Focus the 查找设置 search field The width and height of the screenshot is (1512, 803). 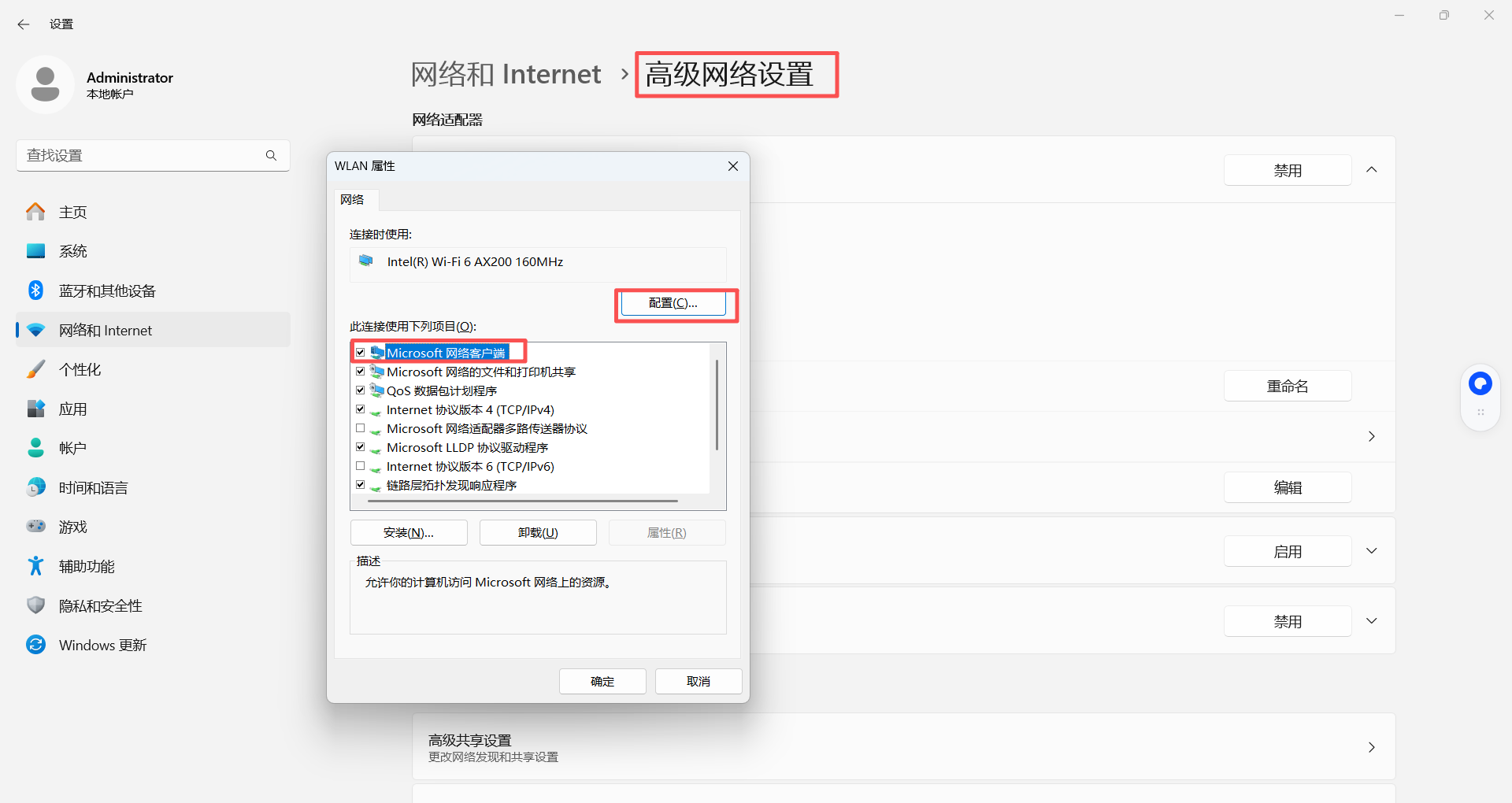(x=153, y=155)
